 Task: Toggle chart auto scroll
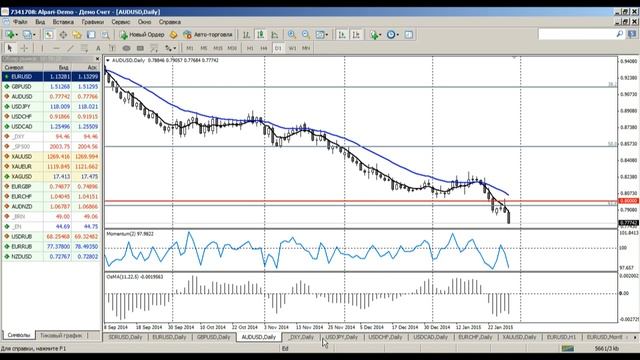342,35
